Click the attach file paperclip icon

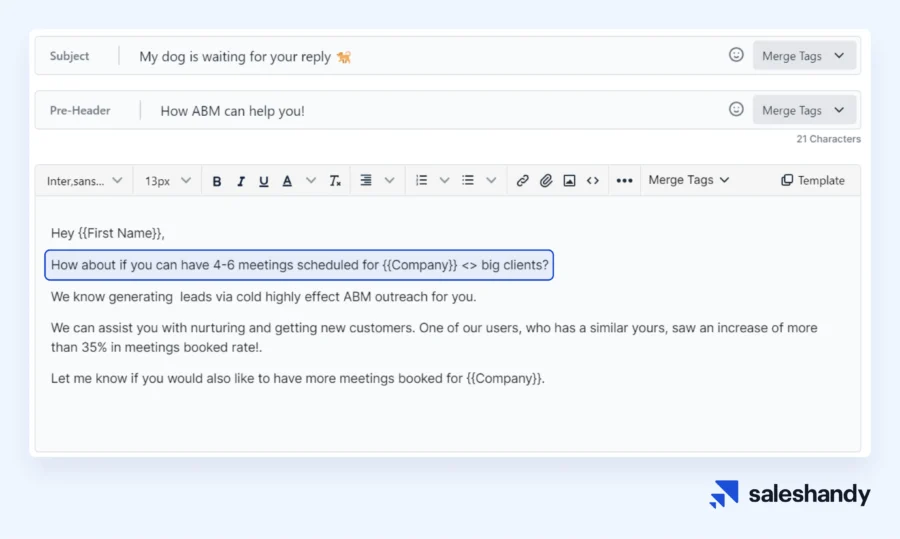(x=546, y=181)
